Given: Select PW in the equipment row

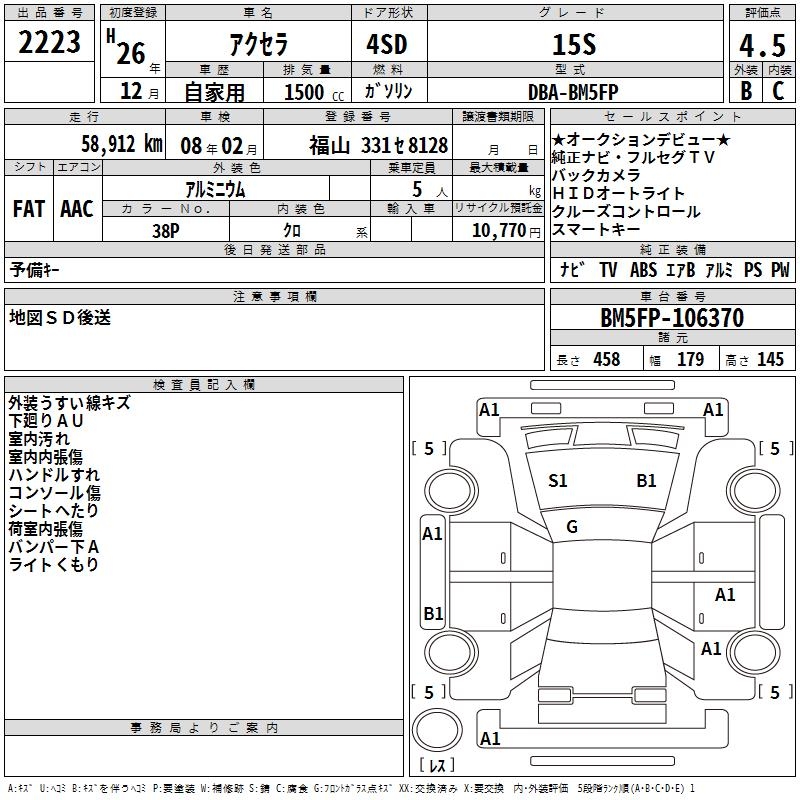Looking at the screenshot, I should [780, 269].
